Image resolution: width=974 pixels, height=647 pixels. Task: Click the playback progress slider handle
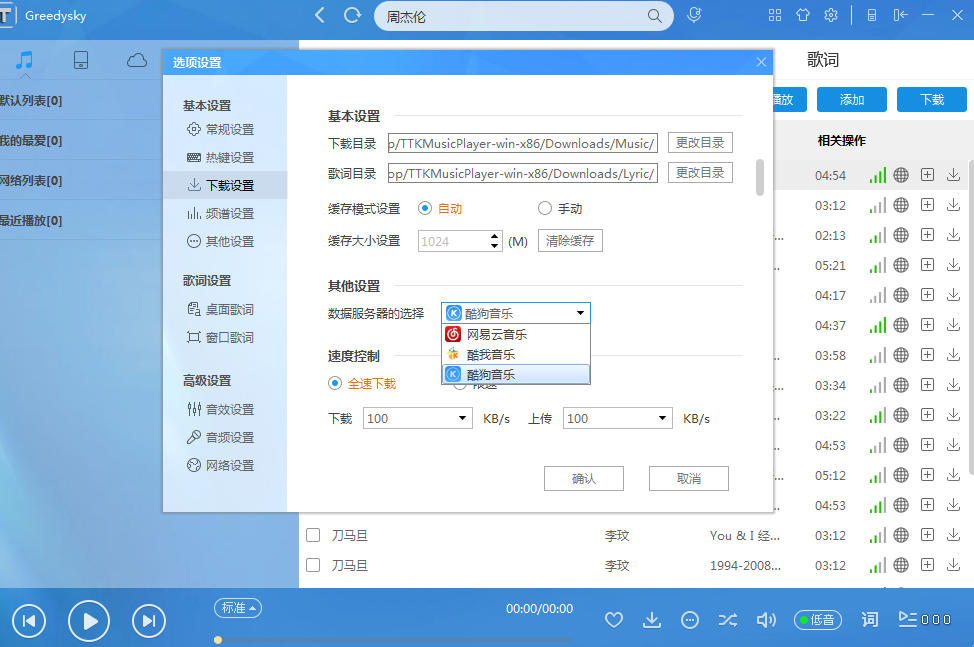click(217, 640)
